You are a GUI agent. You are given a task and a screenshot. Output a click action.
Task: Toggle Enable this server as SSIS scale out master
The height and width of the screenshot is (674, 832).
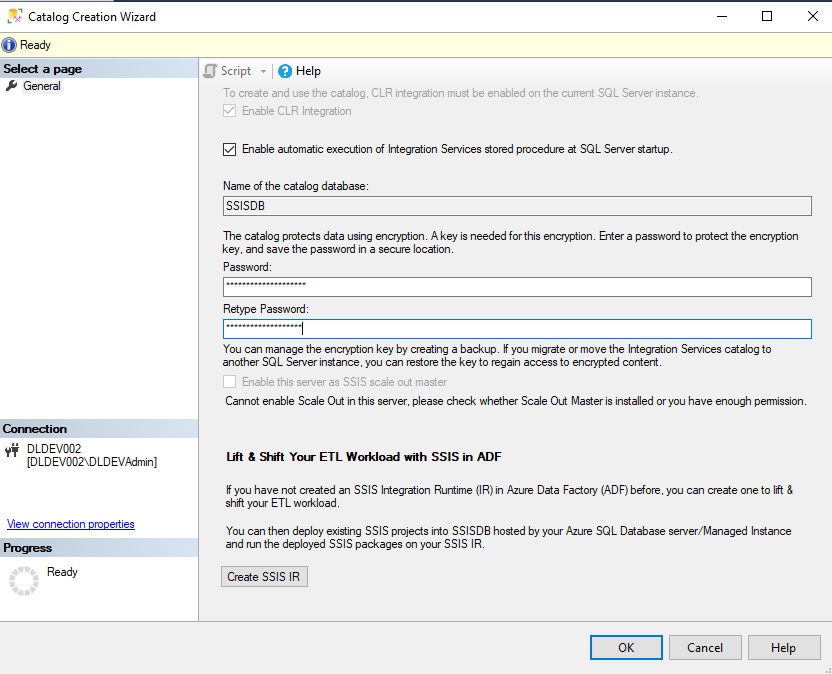pos(229,382)
